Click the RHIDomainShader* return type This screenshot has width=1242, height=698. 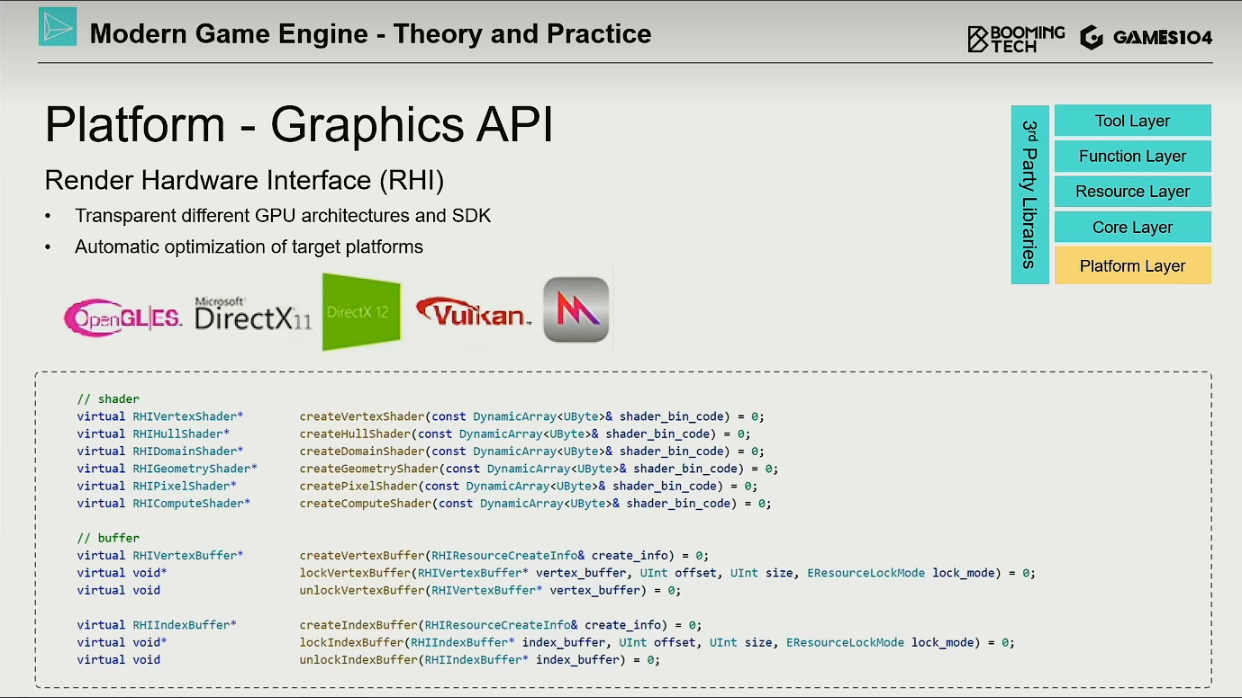pos(188,451)
